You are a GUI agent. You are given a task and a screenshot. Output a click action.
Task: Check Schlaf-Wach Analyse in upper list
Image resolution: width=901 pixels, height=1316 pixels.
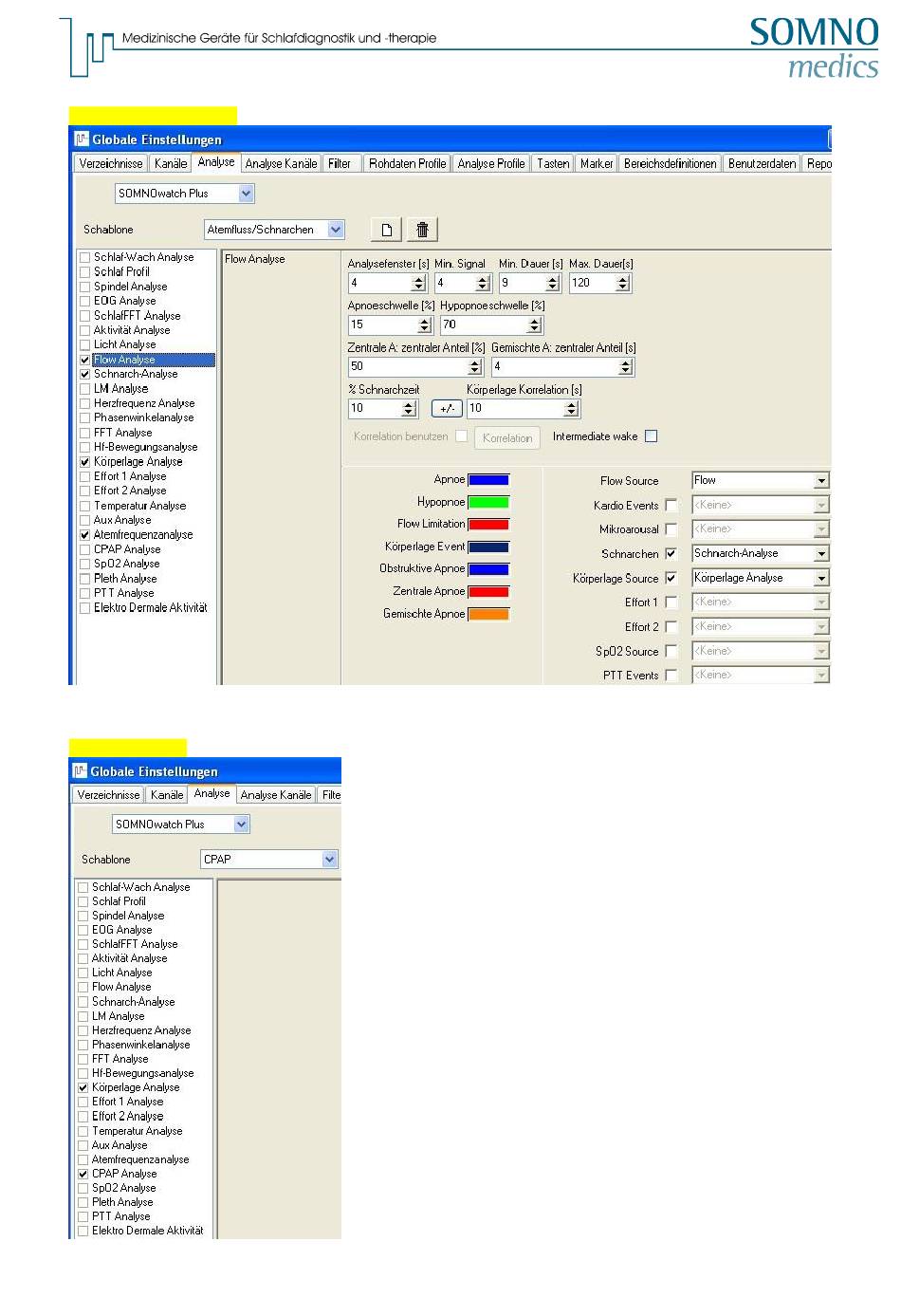point(85,257)
